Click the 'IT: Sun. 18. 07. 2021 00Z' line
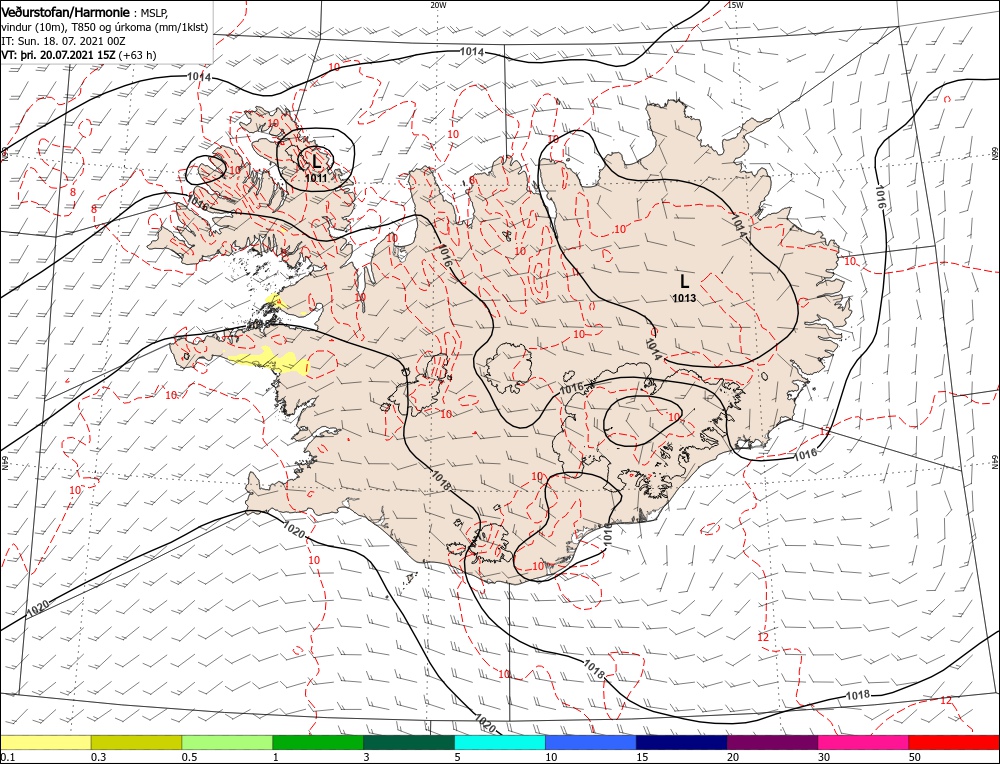Screen dimensions: 1000x764 (x=63, y=41)
